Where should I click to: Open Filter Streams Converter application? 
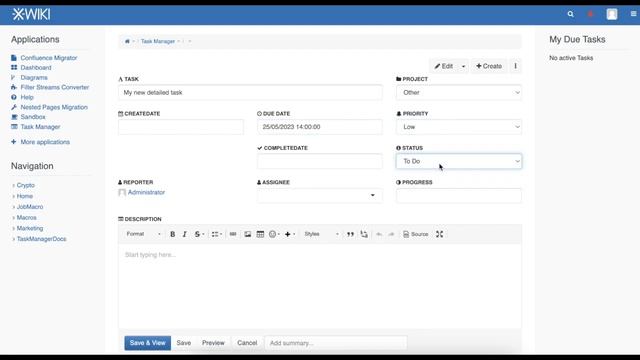(x=55, y=87)
